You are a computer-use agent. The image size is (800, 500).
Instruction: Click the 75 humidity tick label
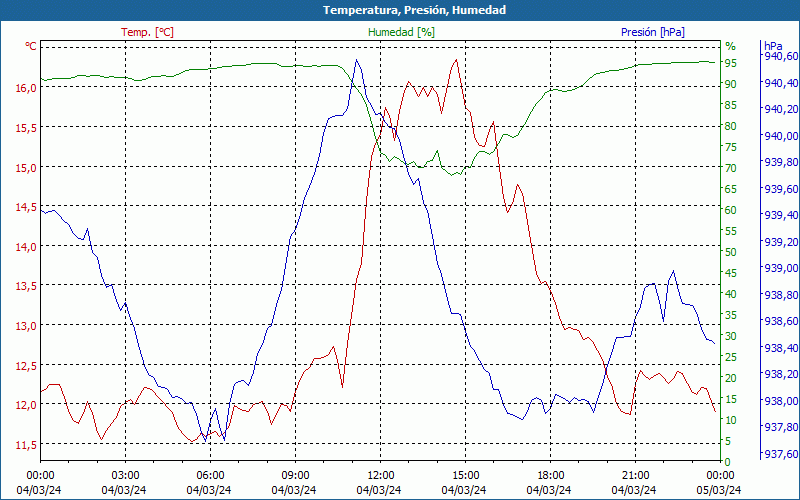(731, 147)
